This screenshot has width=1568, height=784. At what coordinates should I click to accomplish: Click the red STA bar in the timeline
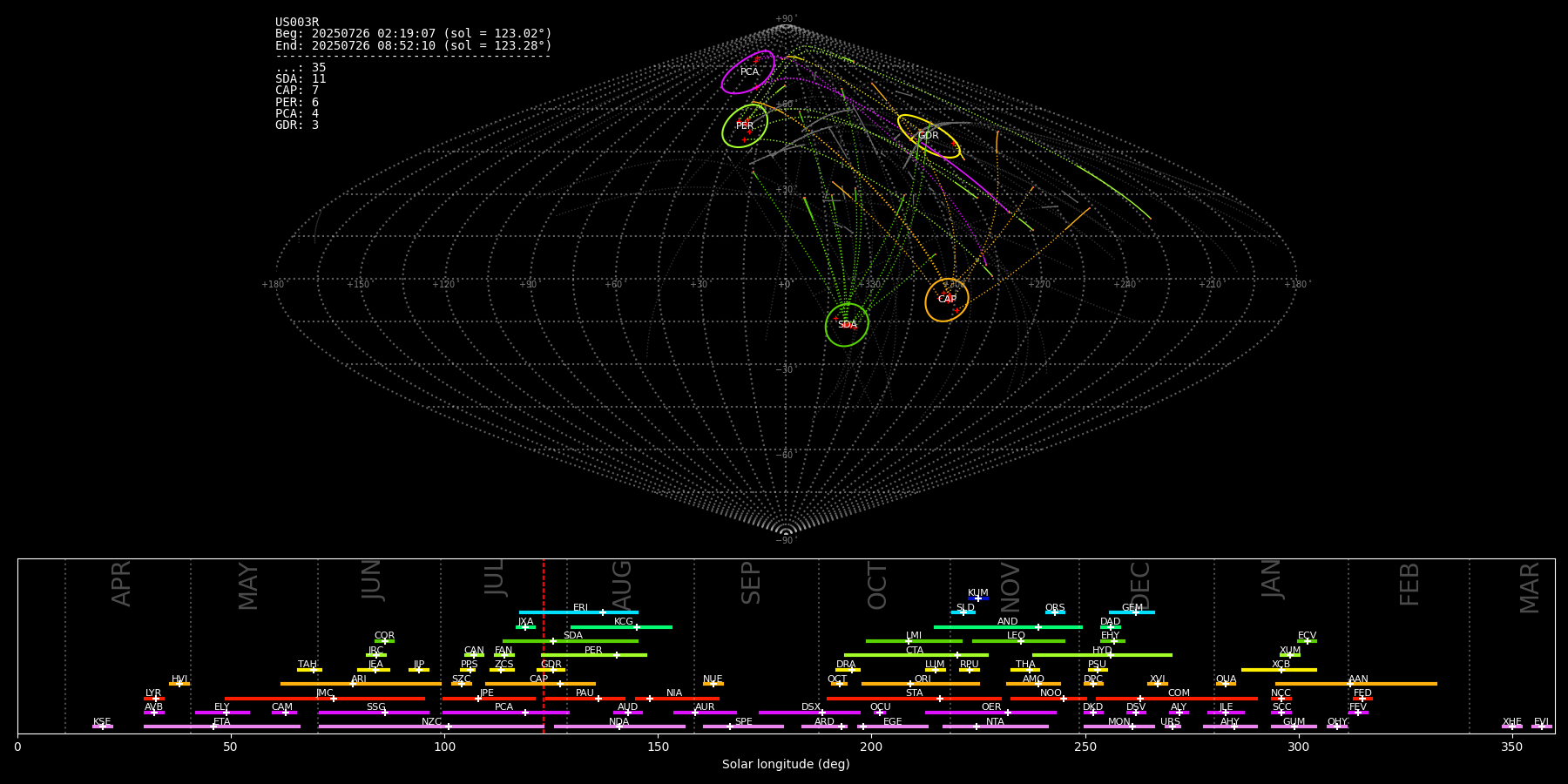pos(914,699)
